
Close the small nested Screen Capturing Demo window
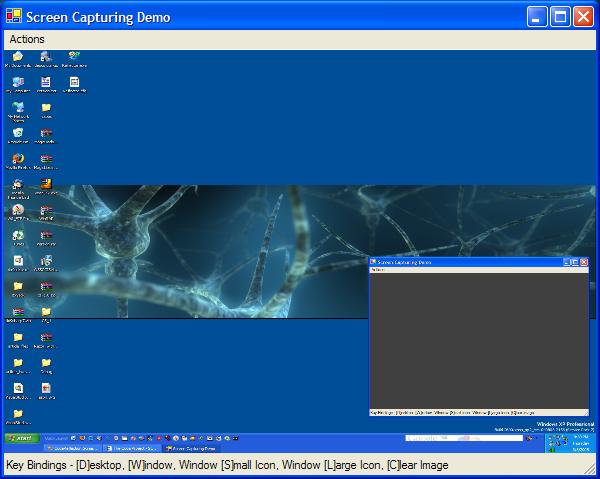tap(584, 262)
